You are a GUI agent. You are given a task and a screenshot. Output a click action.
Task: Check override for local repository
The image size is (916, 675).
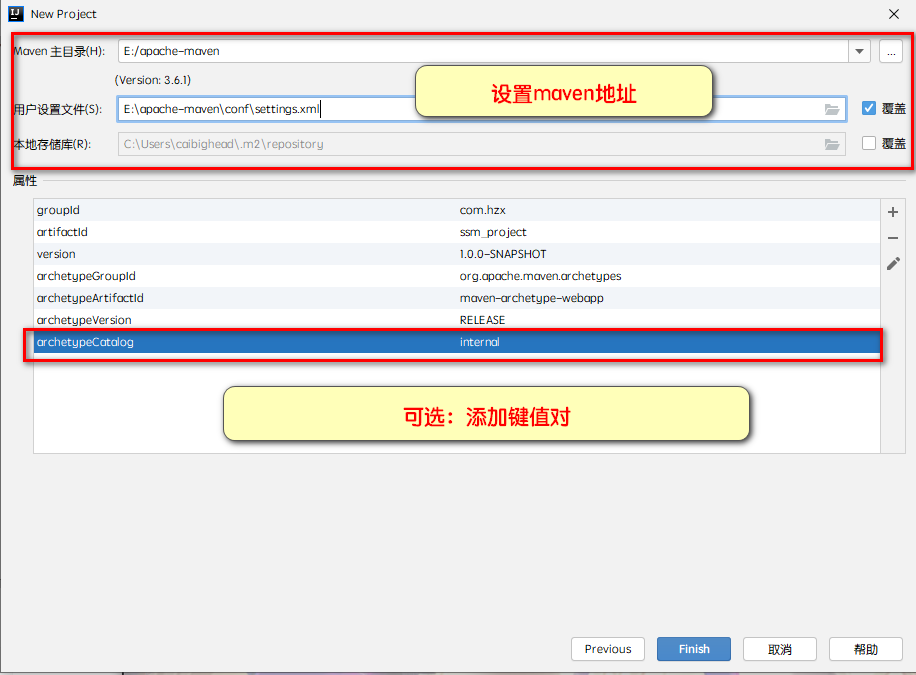point(869,143)
